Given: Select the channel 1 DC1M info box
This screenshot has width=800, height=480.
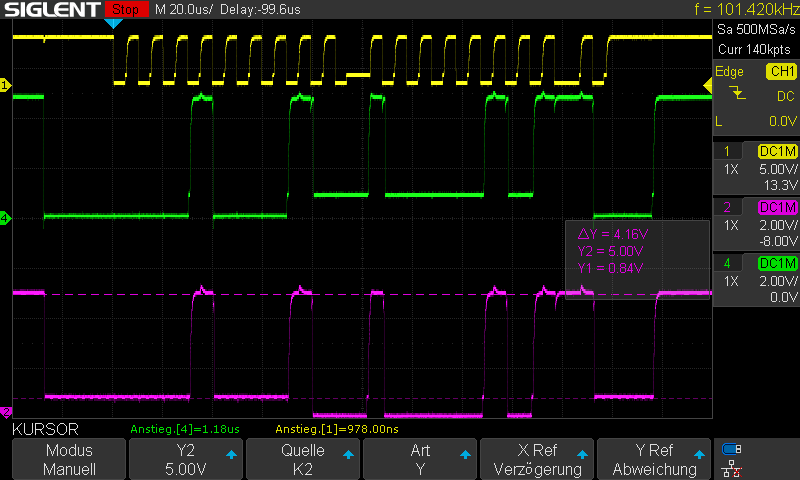Looking at the screenshot, I should click(x=756, y=168).
